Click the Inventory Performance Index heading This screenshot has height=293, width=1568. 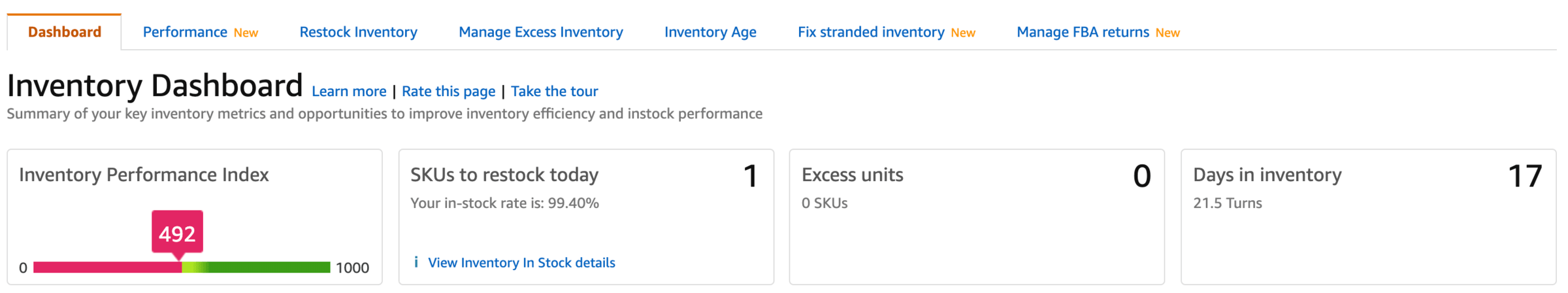(x=144, y=175)
